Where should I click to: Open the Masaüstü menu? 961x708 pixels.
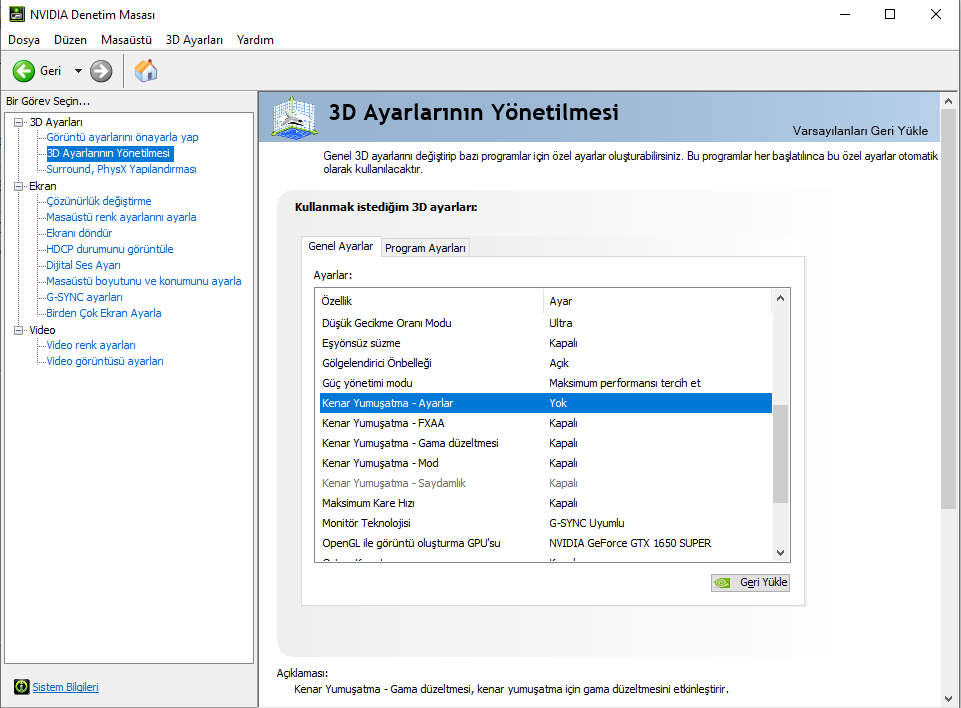pyautogui.click(x=126, y=40)
